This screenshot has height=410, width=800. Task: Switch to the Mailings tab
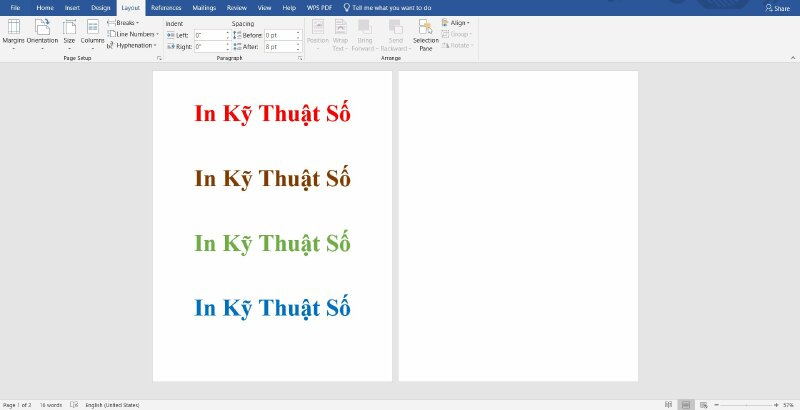(x=204, y=8)
